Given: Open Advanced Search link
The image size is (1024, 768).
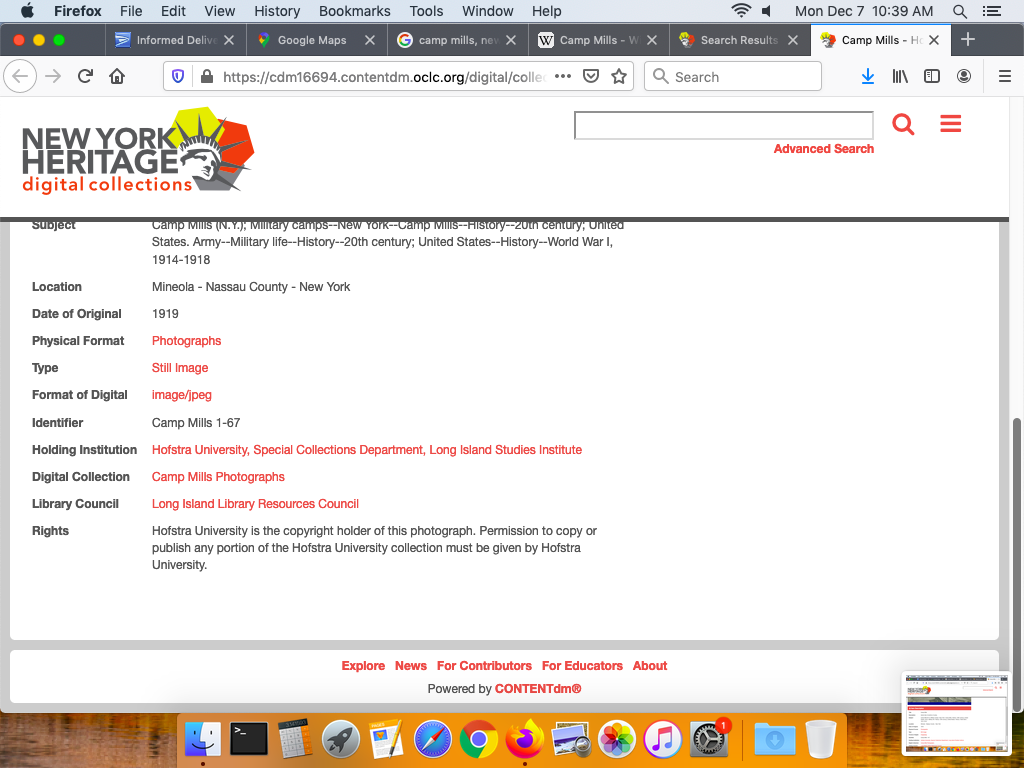Looking at the screenshot, I should pyautogui.click(x=823, y=149).
